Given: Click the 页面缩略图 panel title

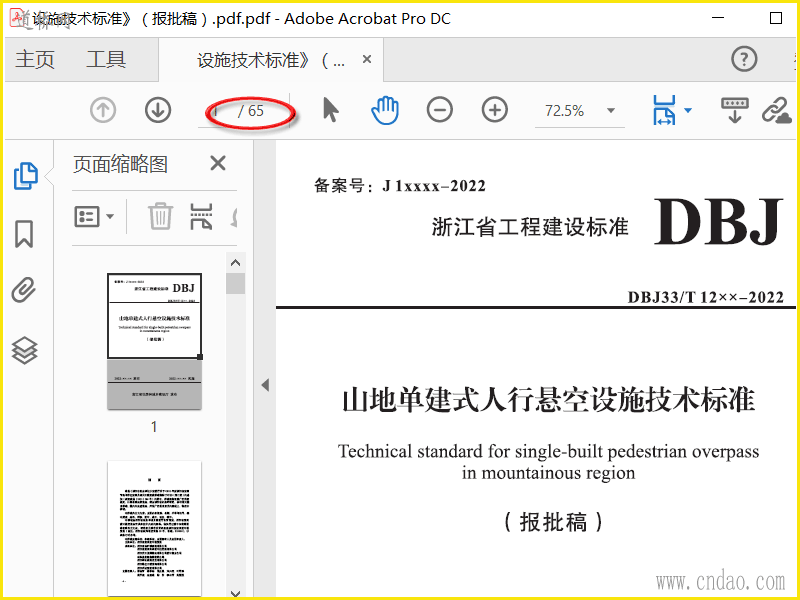Looking at the screenshot, I should (120, 164).
